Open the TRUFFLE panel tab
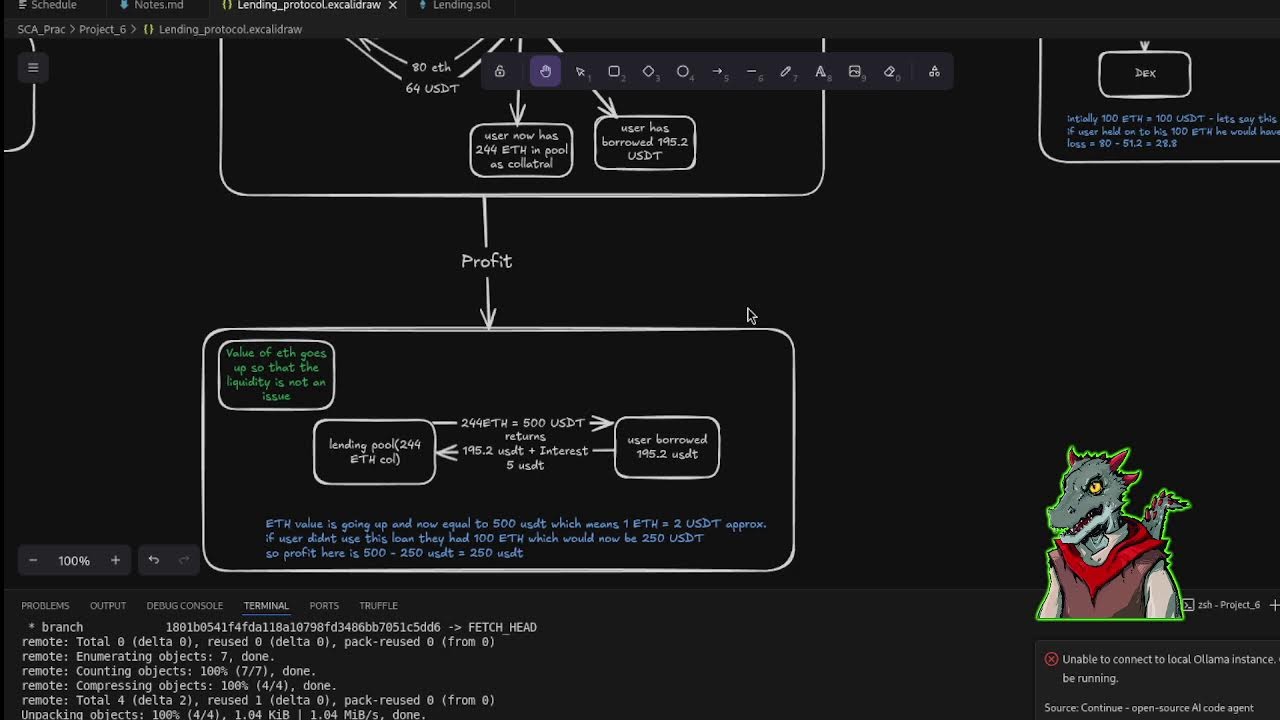 tap(378, 605)
